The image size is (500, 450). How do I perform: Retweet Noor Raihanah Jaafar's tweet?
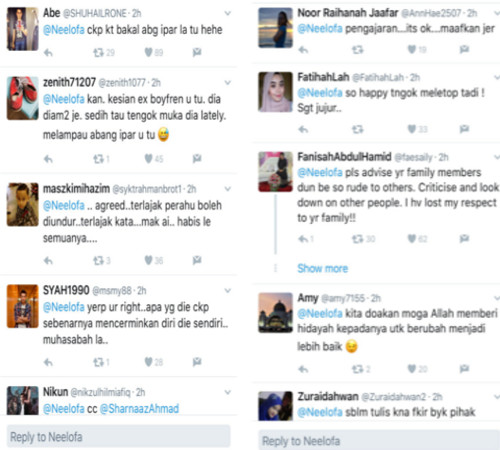point(358,50)
